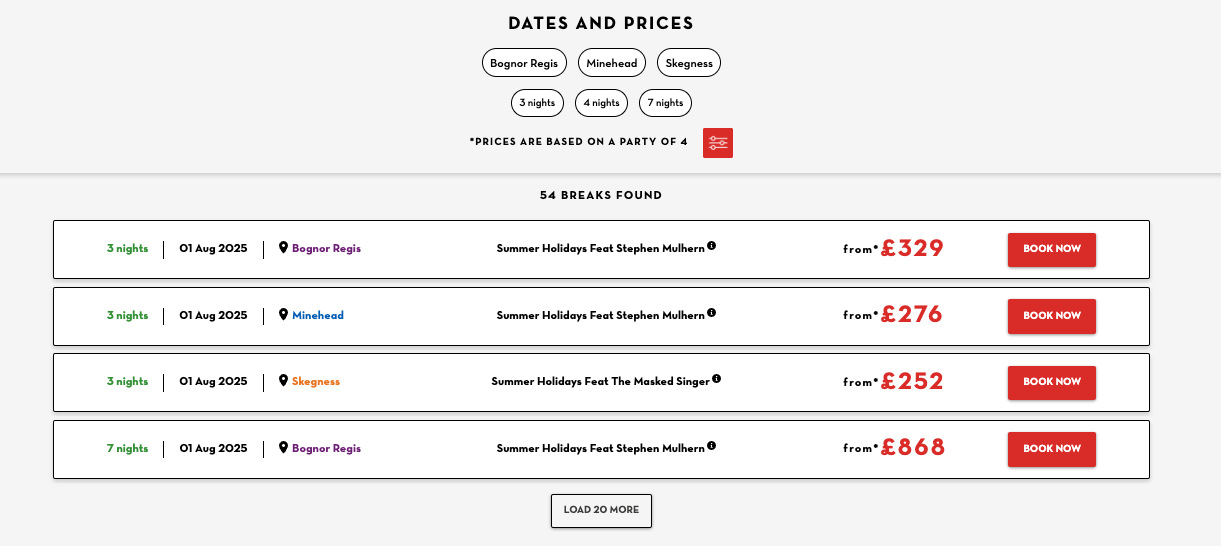Click info icon on 7 nights break
The width and height of the screenshot is (1221, 546).
tap(712, 446)
